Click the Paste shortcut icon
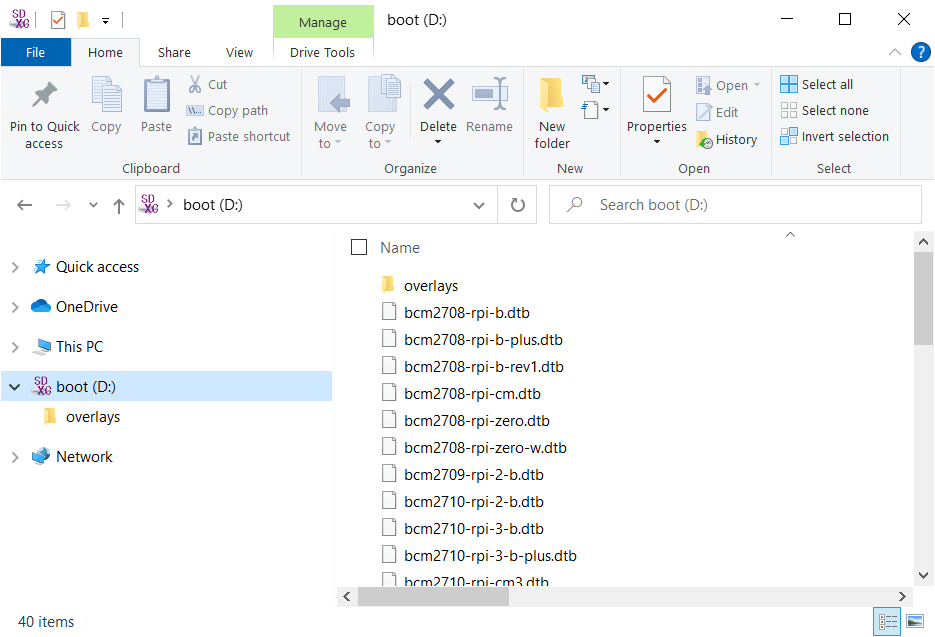935x637 pixels. [195, 137]
